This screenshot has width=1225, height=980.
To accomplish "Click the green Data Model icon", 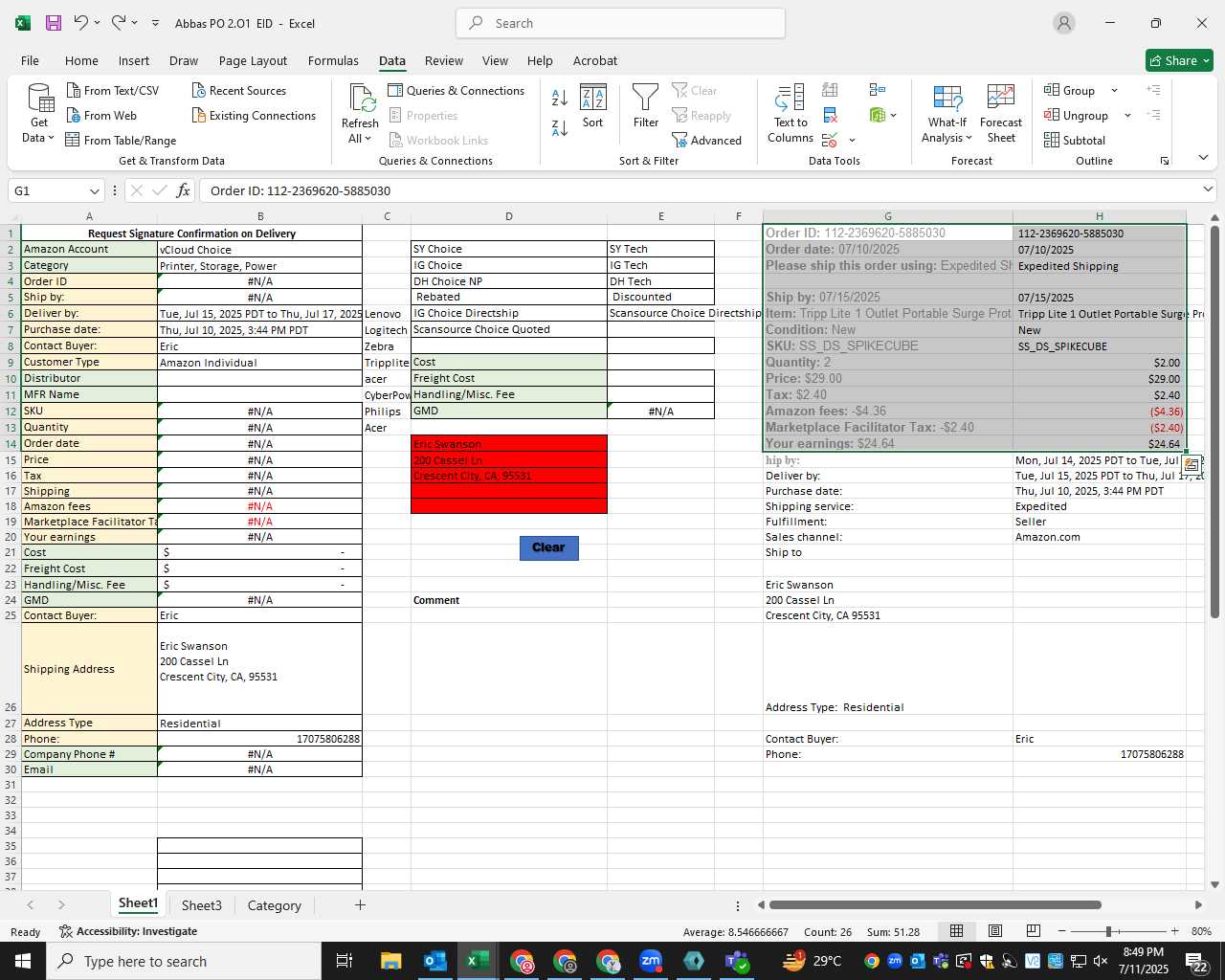I will pyautogui.click(x=877, y=115).
